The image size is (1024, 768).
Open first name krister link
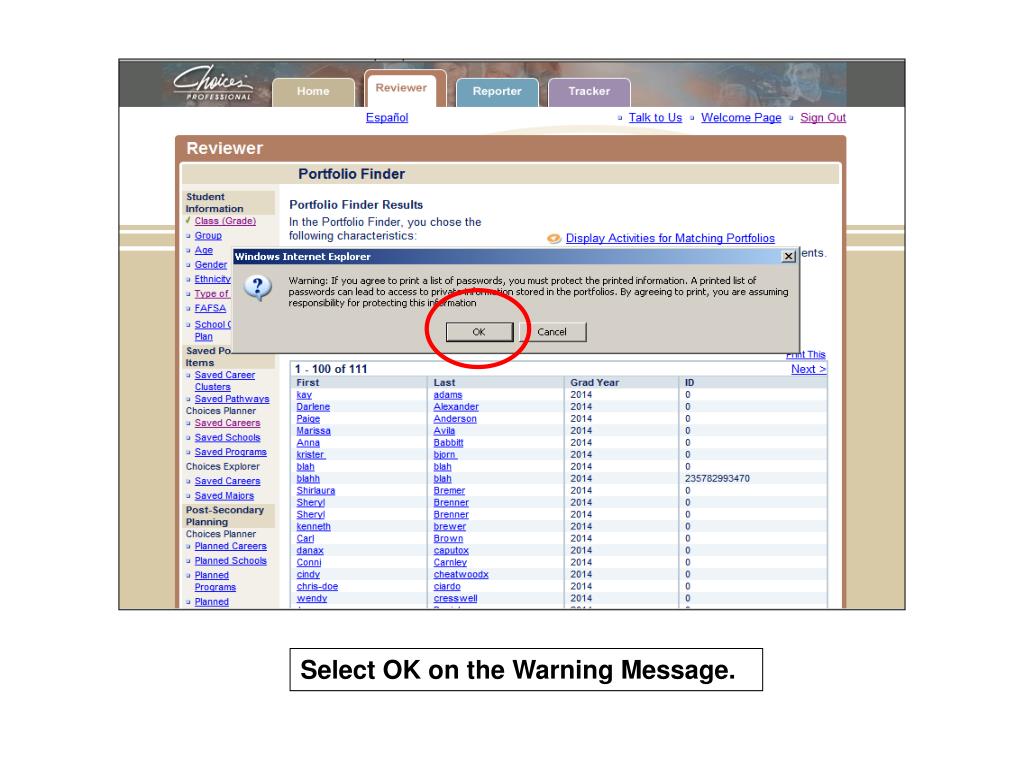[x=311, y=455]
